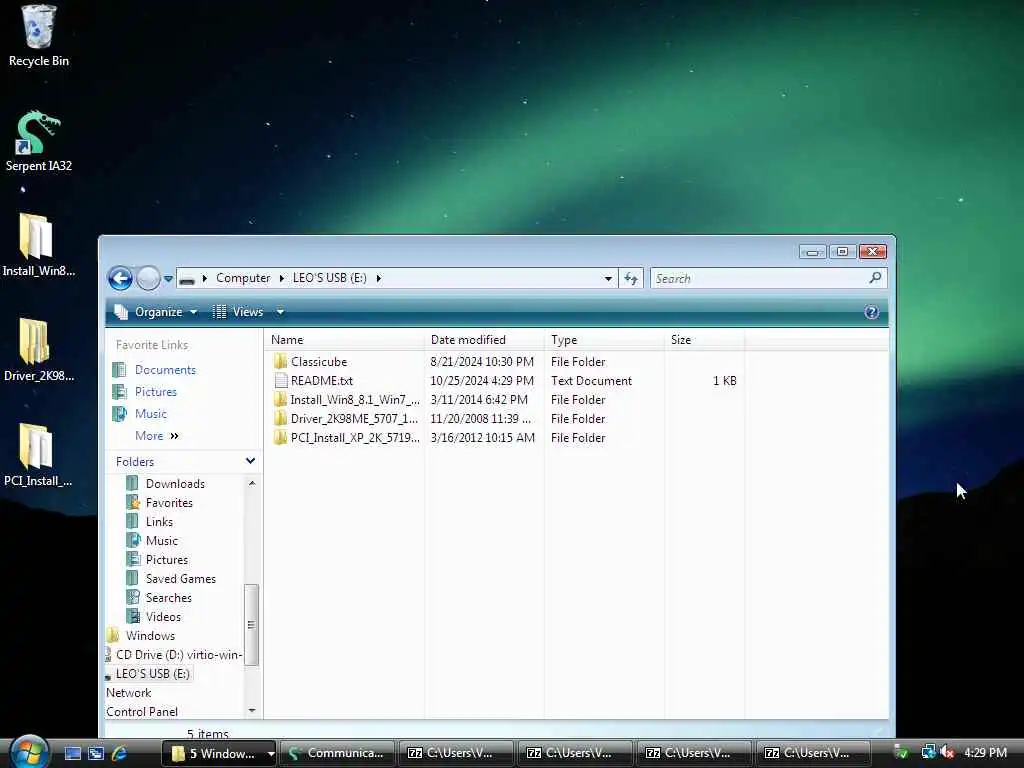Open the Organize menu

pos(155,312)
